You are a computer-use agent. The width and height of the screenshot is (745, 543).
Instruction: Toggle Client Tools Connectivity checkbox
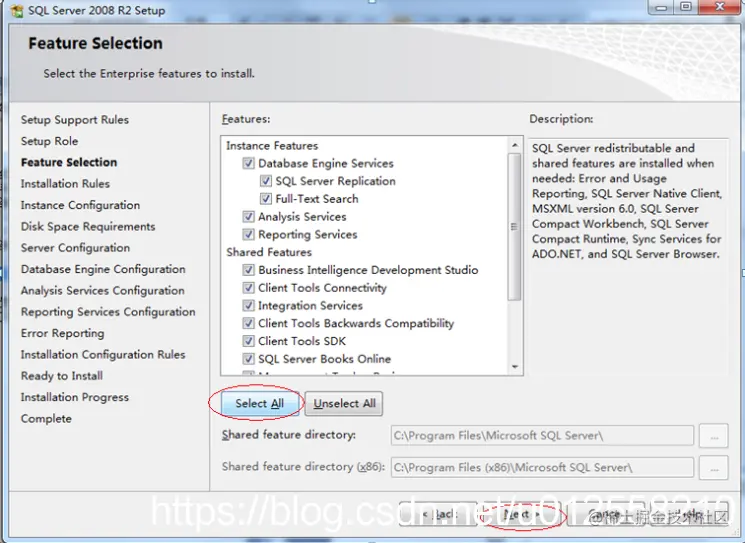point(248,288)
